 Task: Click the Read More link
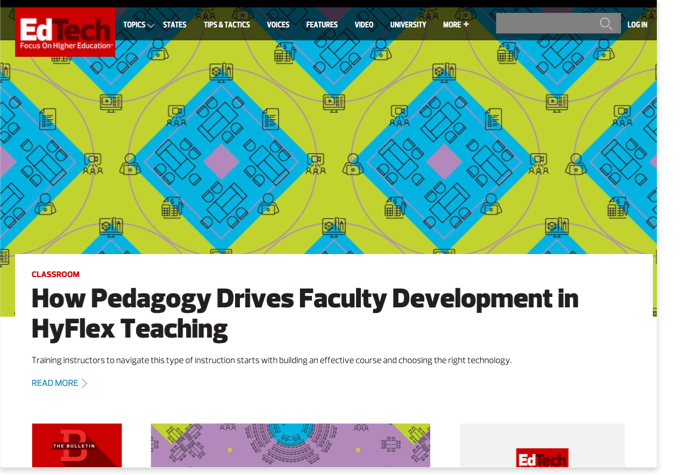point(54,383)
